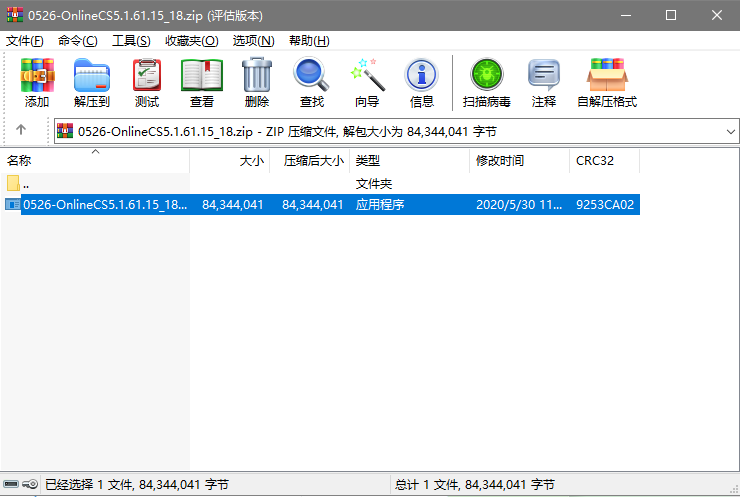Image resolution: width=740 pixels, height=497 pixels.
Task: Click the Add (添加) archive icon
Action: pos(37,82)
